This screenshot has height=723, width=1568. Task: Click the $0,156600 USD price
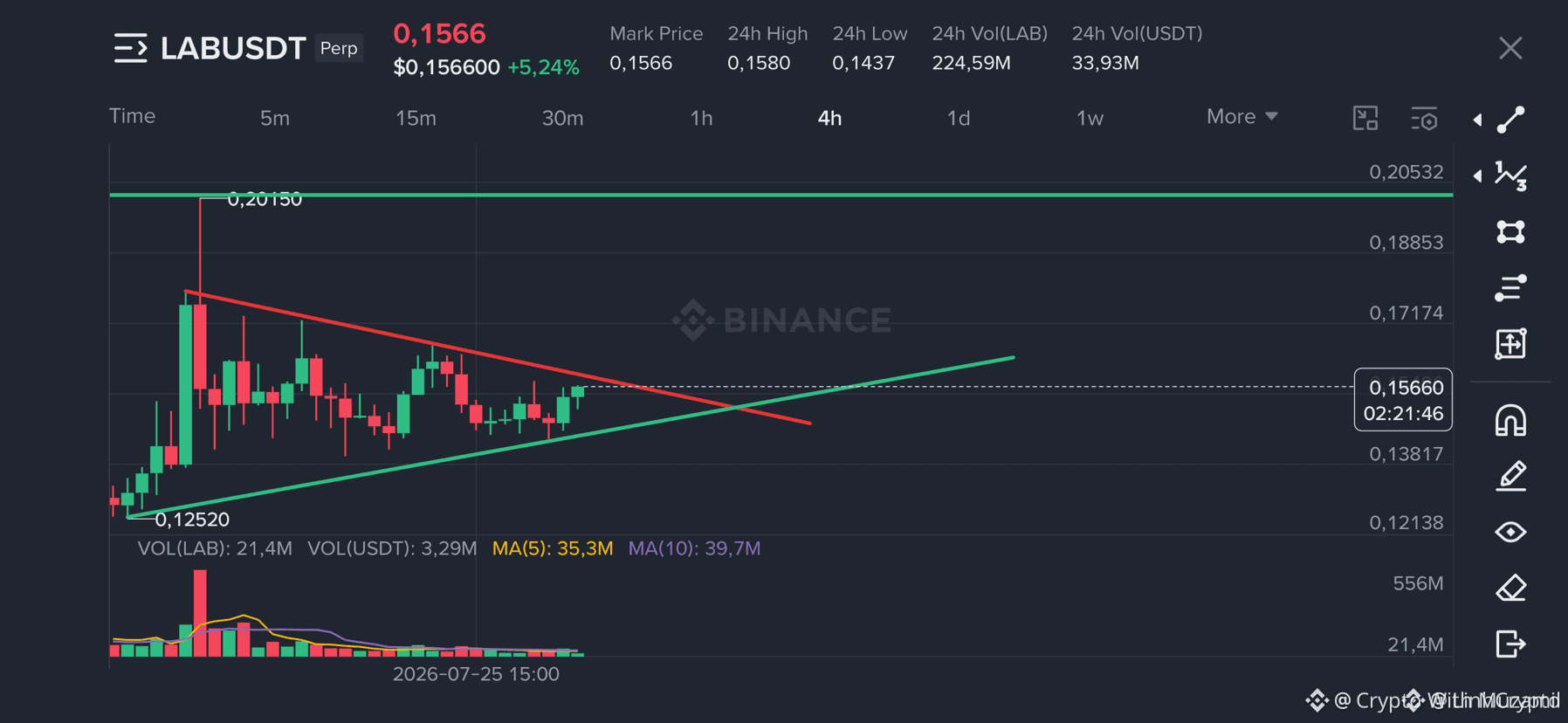pyautogui.click(x=446, y=67)
